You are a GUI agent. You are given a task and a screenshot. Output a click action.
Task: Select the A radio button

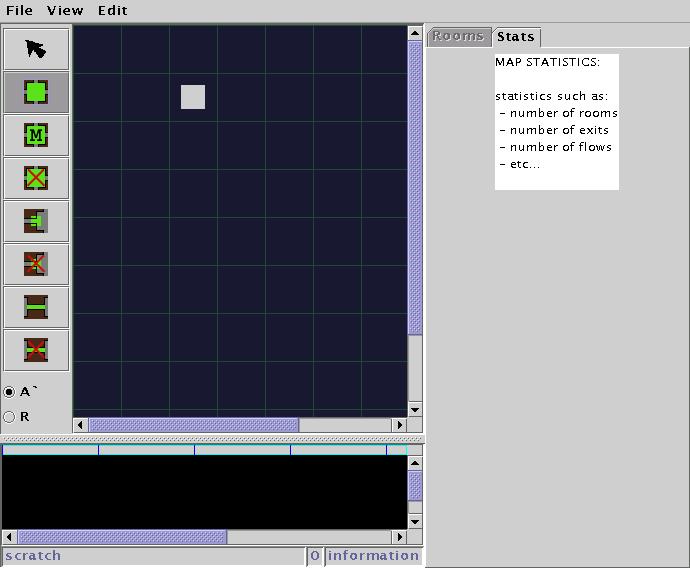9,392
